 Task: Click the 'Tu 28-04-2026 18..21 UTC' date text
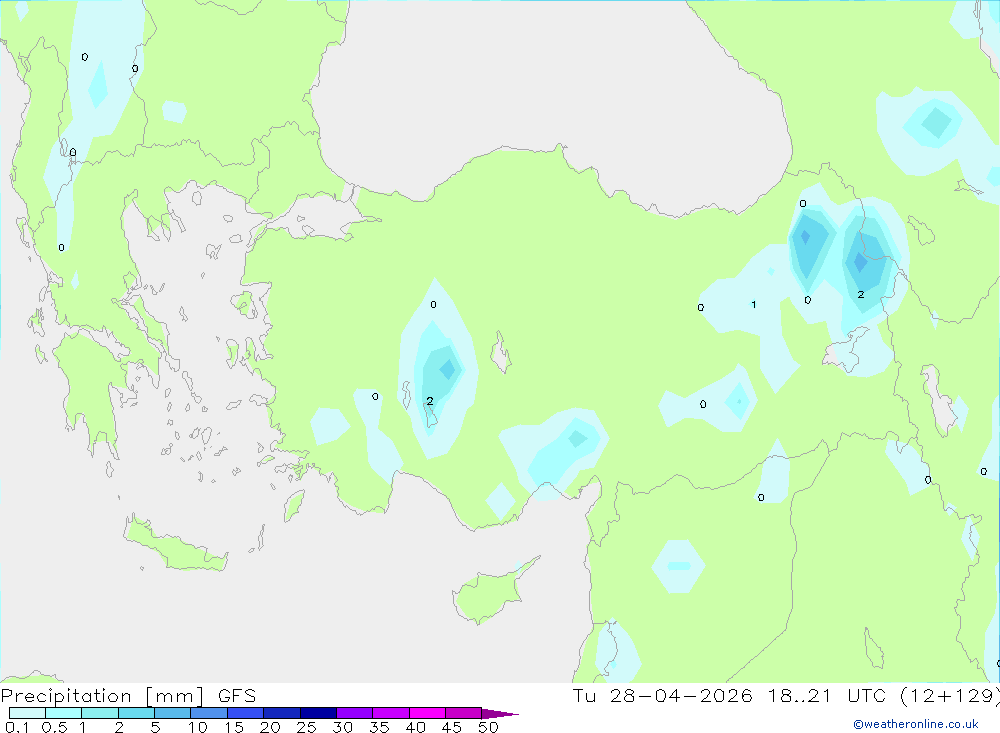tap(729, 696)
